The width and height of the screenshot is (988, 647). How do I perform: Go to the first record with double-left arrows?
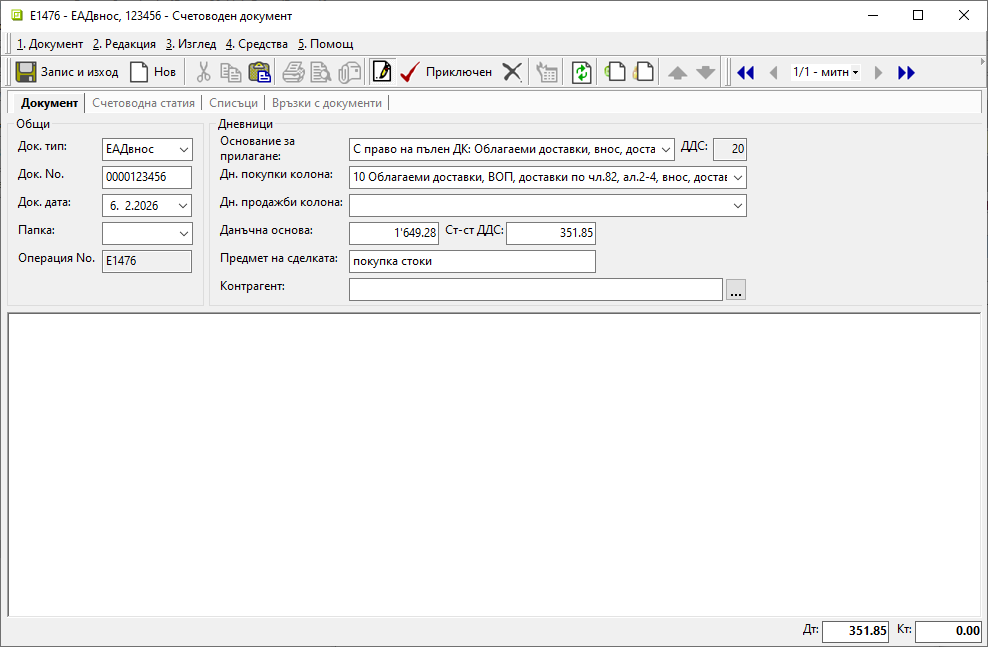[x=745, y=72]
